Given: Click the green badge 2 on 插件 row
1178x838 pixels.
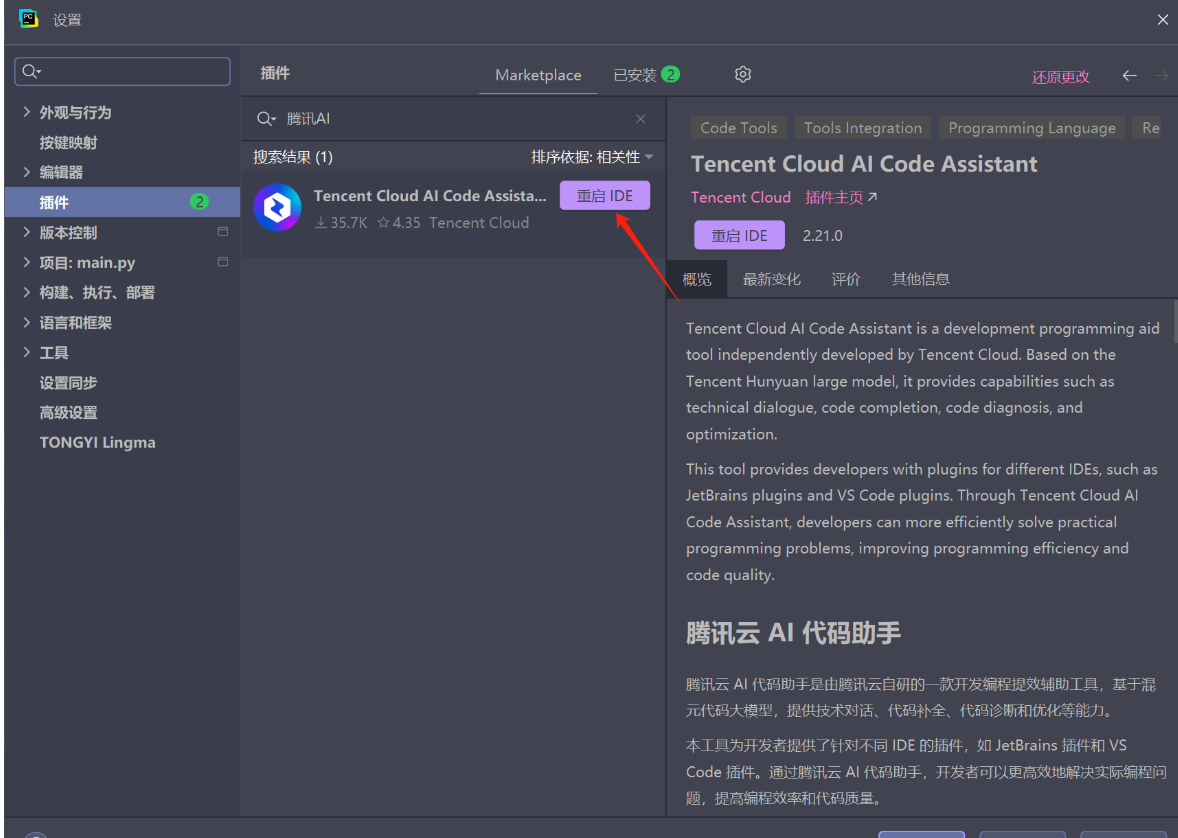Looking at the screenshot, I should pyautogui.click(x=199, y=201).
